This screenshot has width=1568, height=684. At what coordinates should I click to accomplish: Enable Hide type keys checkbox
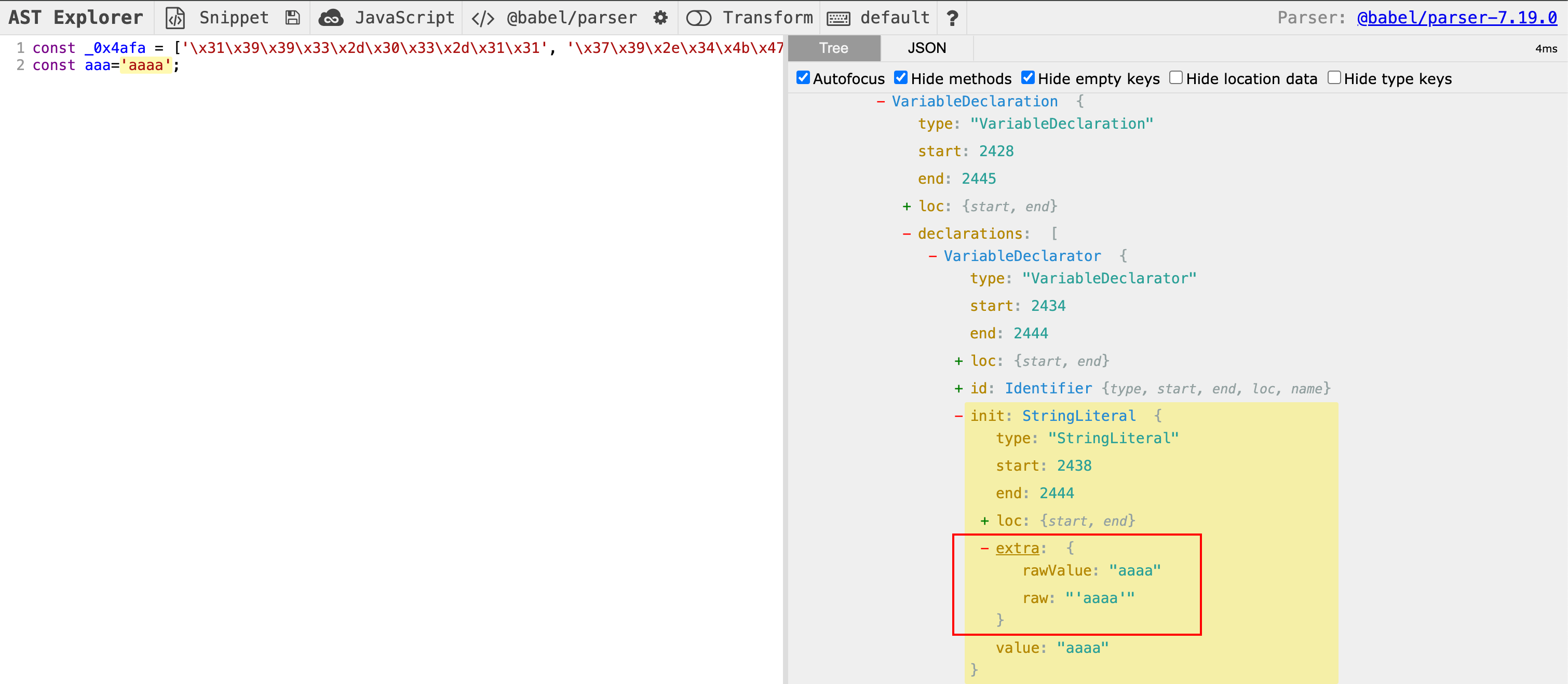1334,78
